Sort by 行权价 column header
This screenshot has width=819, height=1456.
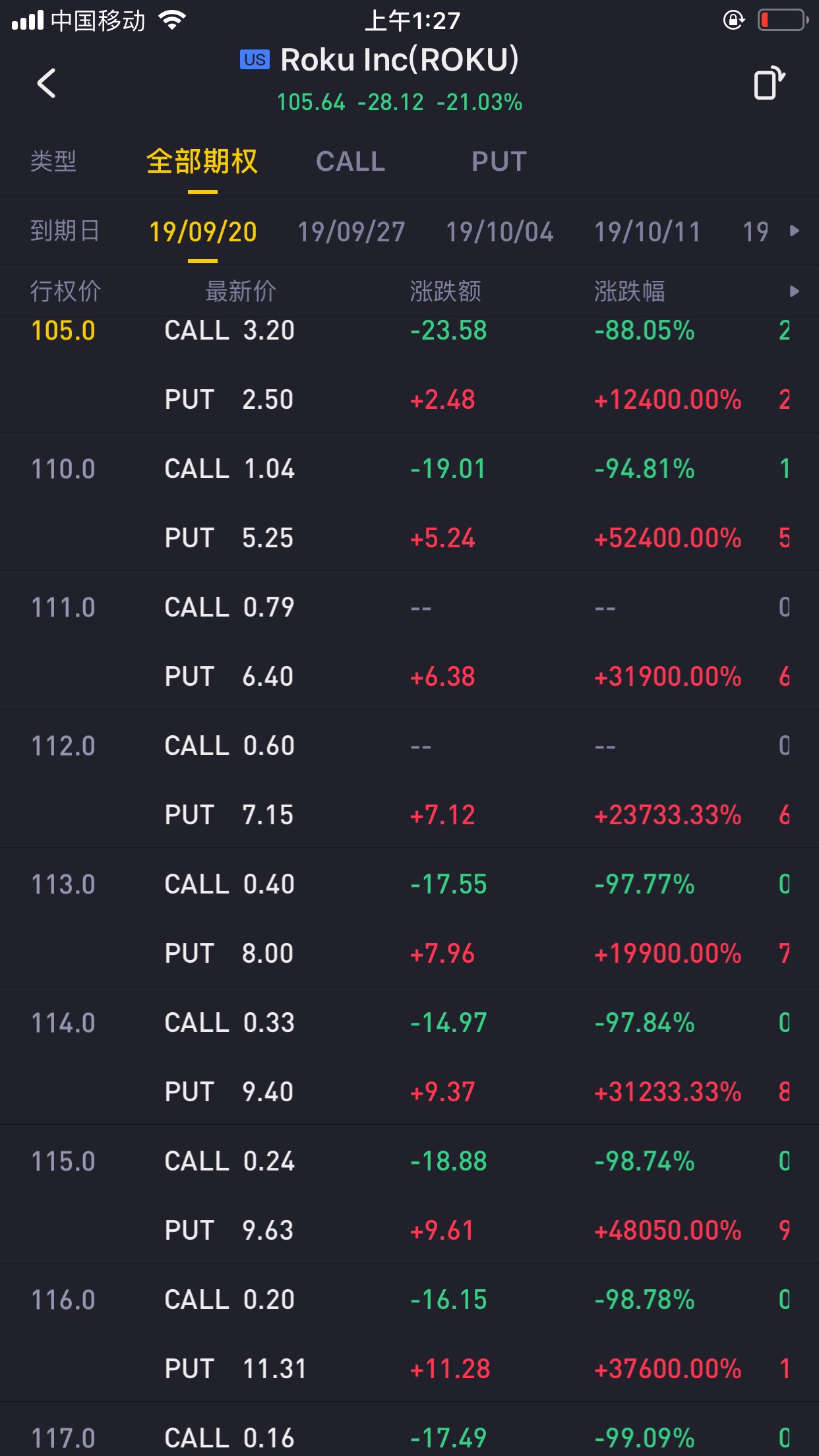tap(65, 291)
